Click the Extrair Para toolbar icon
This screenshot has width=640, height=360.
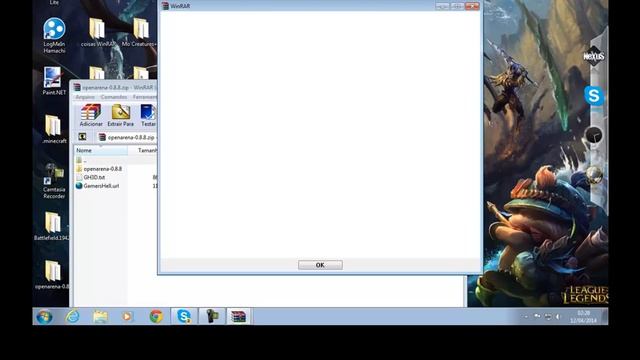120,115
